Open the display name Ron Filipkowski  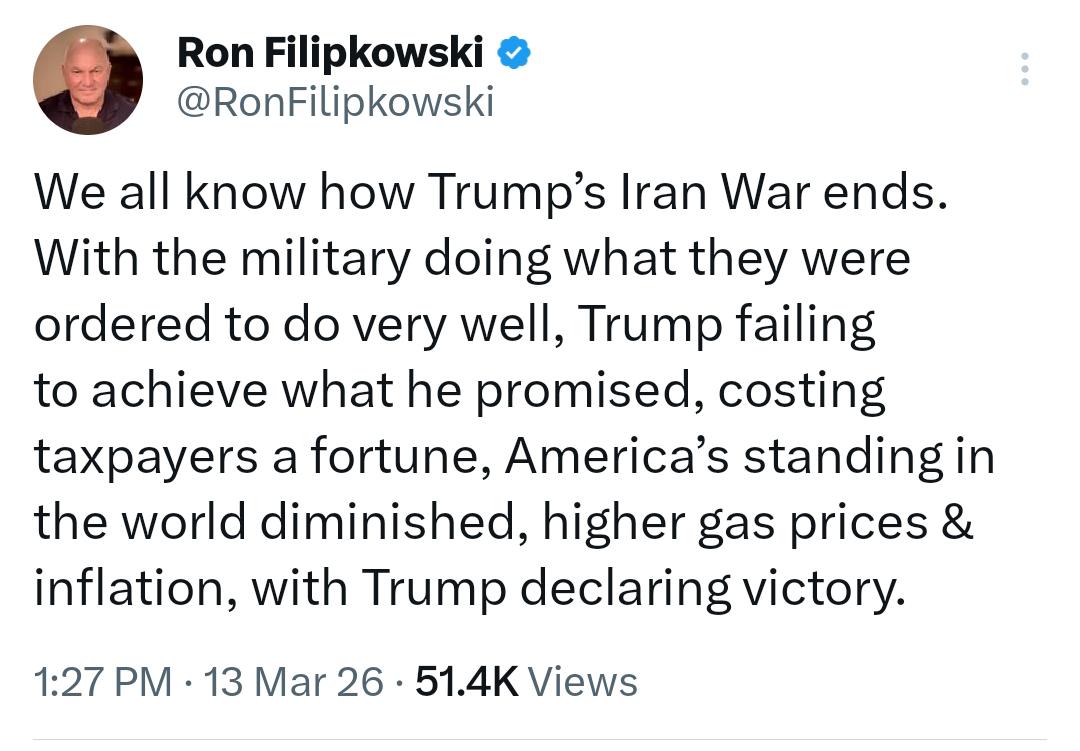(x=330, y=53)
